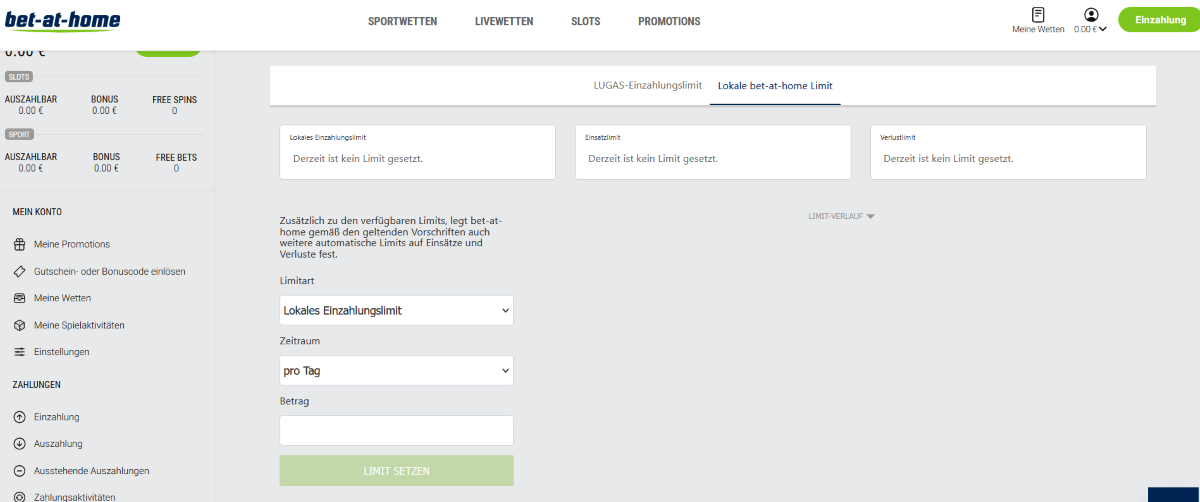
Task: Open Zahlungsaktivitäten link
Action: click(x=75, y=497)
